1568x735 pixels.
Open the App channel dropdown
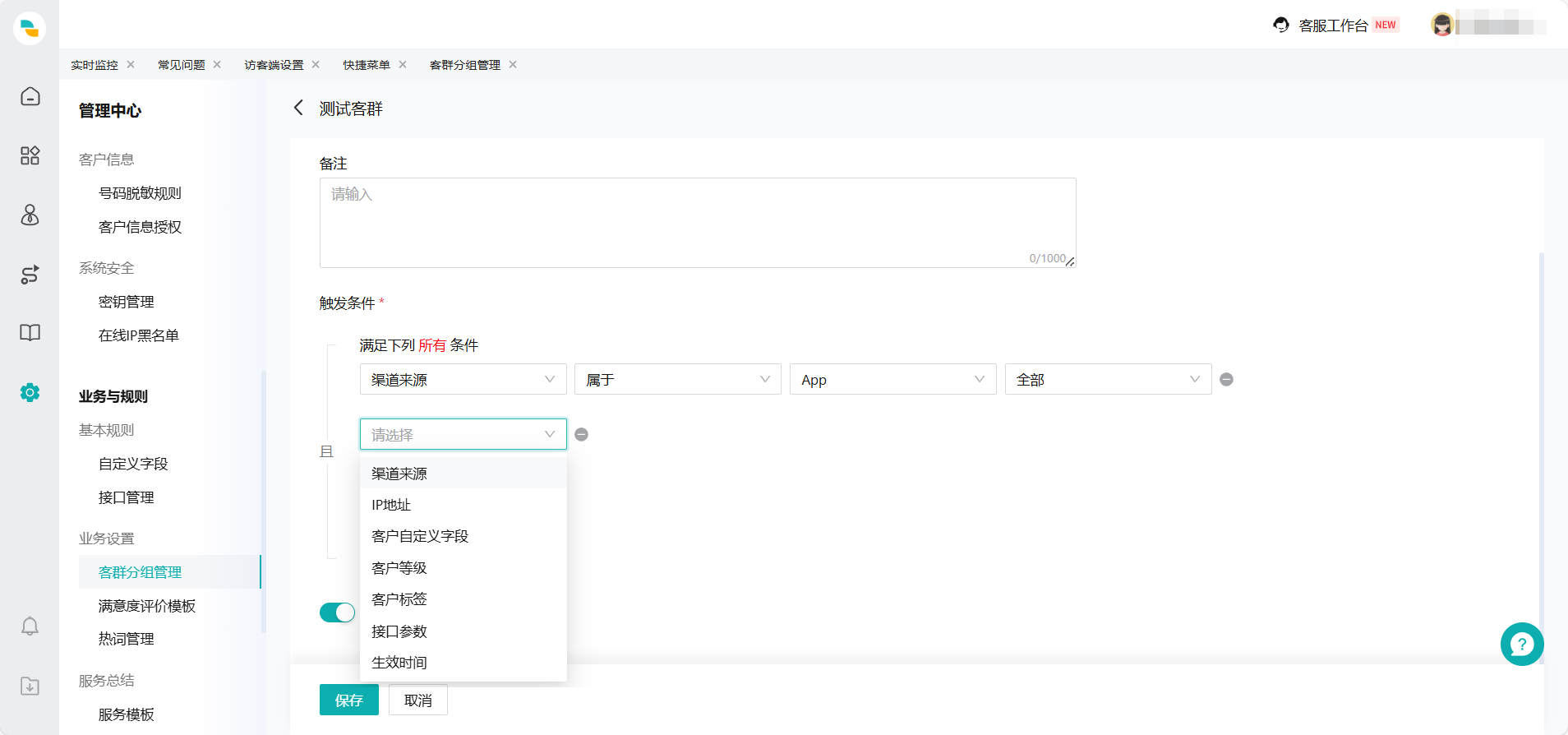coord(893,379)
